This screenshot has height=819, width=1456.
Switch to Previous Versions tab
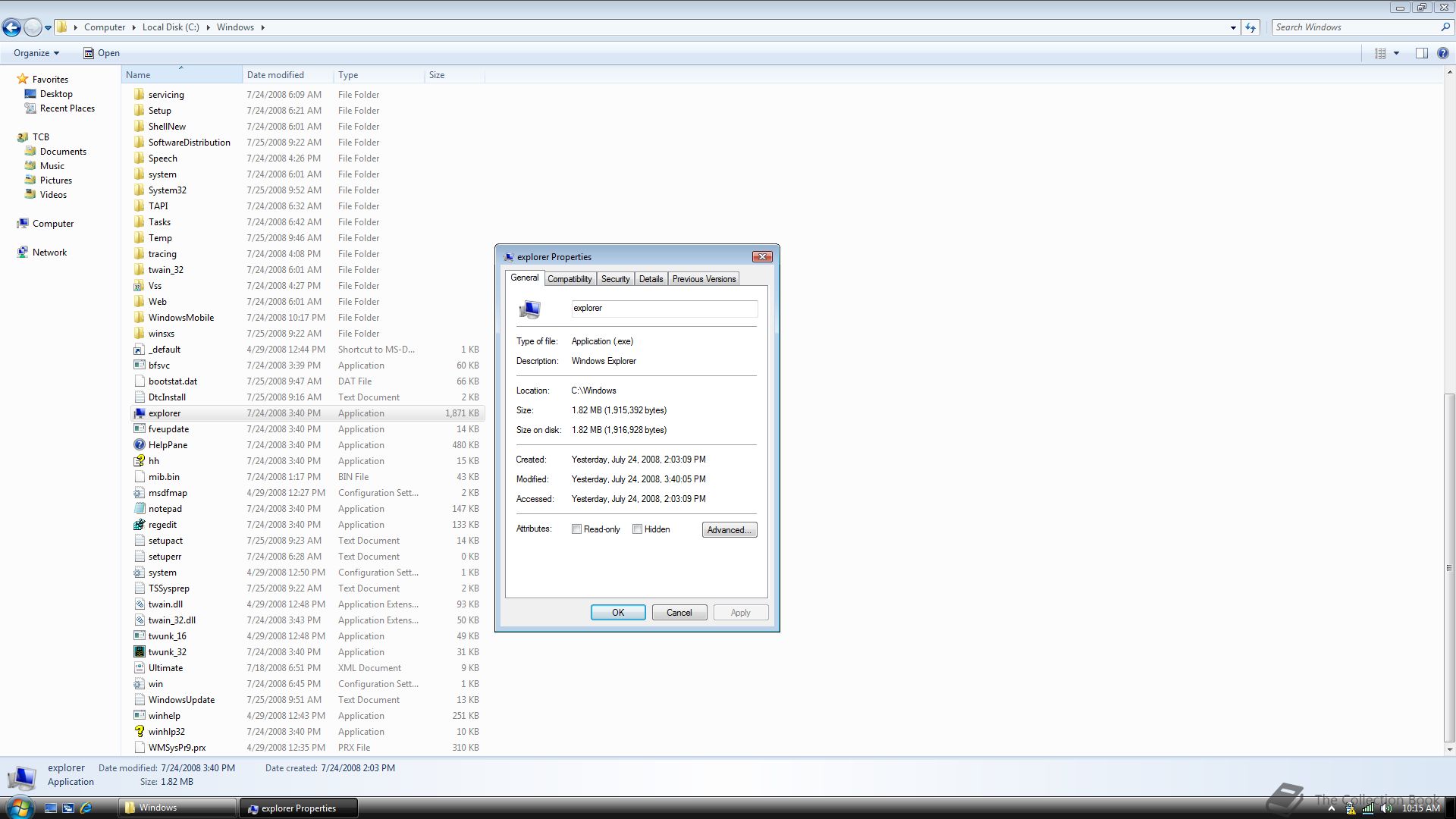(x=704, y=279)
